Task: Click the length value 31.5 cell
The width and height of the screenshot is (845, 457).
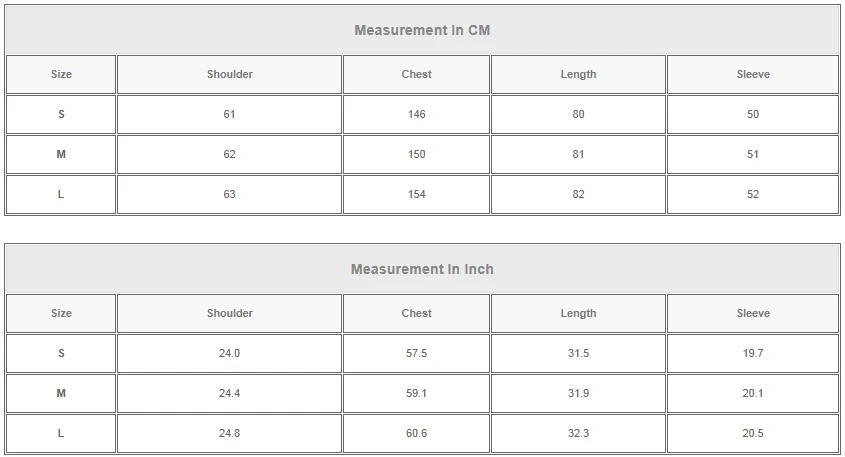Action: click(x=578, y=353)
